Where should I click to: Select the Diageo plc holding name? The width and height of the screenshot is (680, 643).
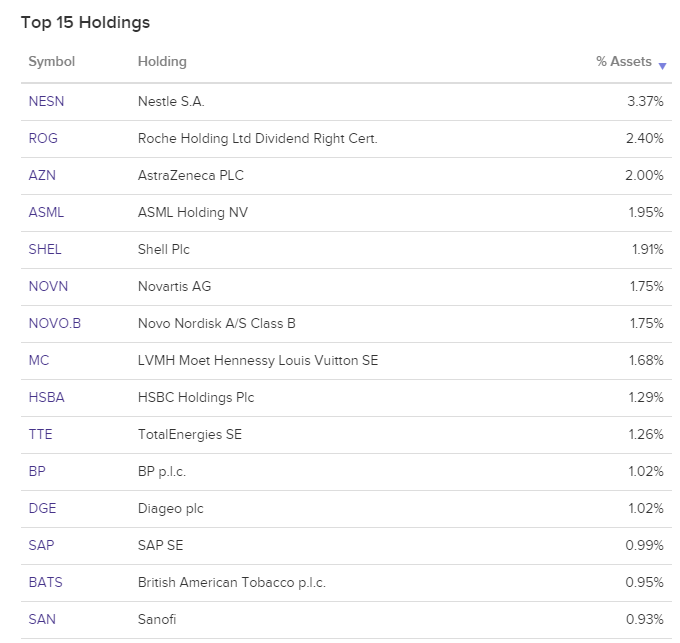[170, 508]
